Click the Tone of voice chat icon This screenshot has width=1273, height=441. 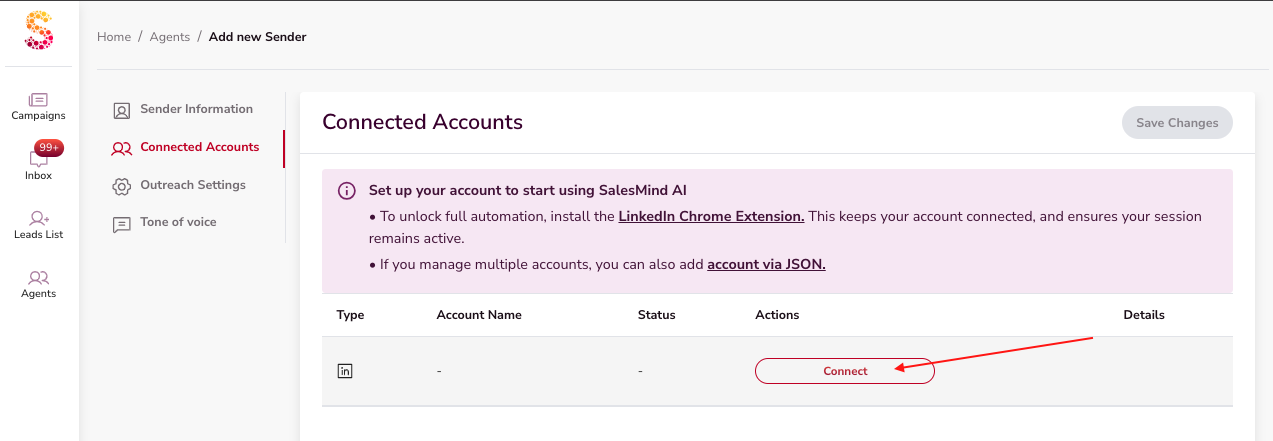tap(122, 224)
